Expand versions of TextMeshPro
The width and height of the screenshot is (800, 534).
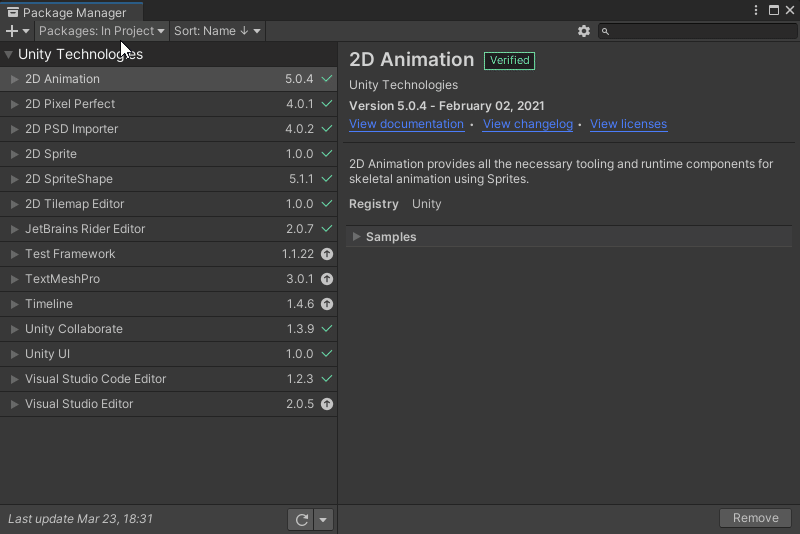(15, 279)
